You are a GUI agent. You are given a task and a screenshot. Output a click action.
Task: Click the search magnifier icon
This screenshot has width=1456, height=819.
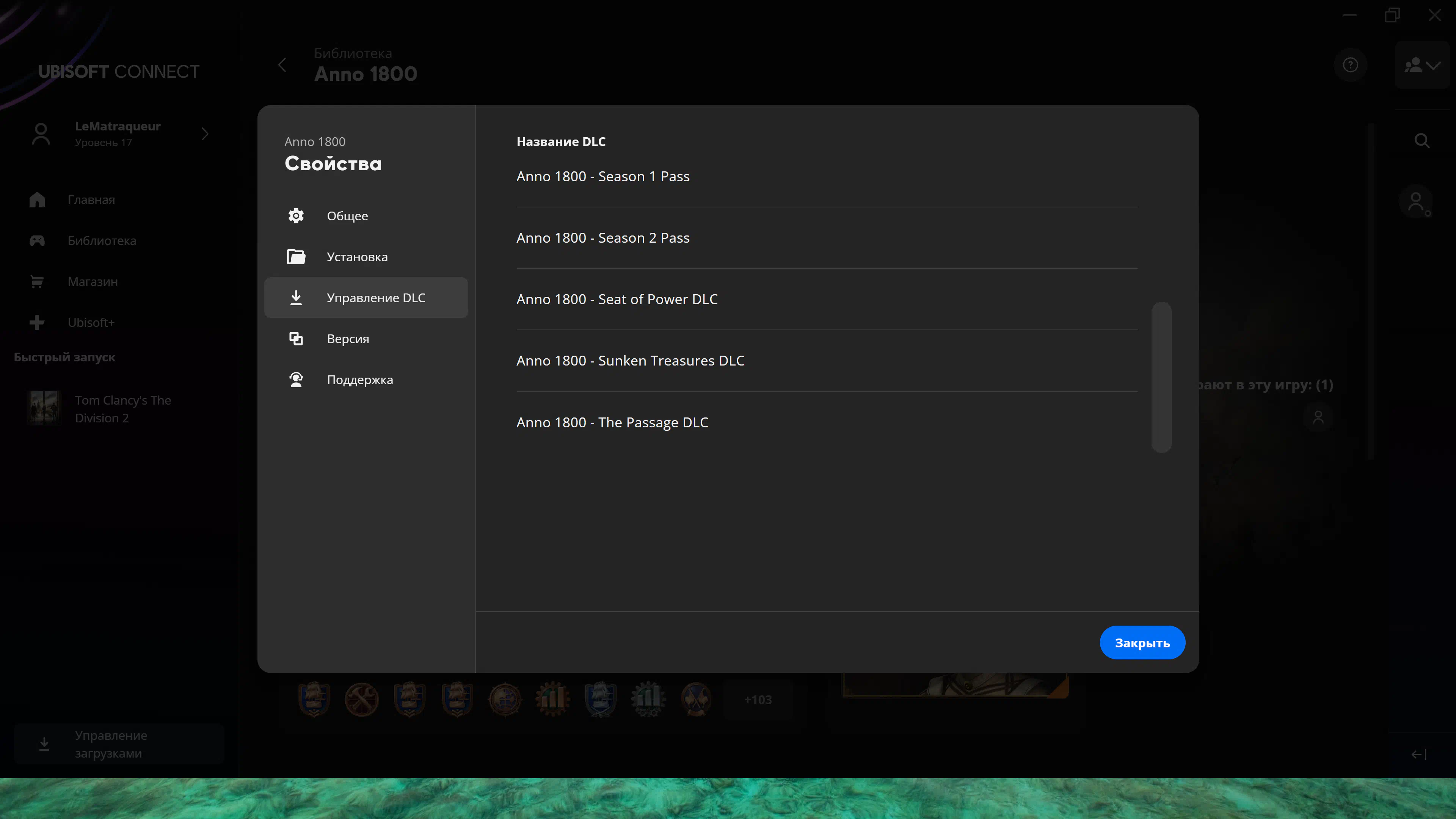click(1421, 140)
